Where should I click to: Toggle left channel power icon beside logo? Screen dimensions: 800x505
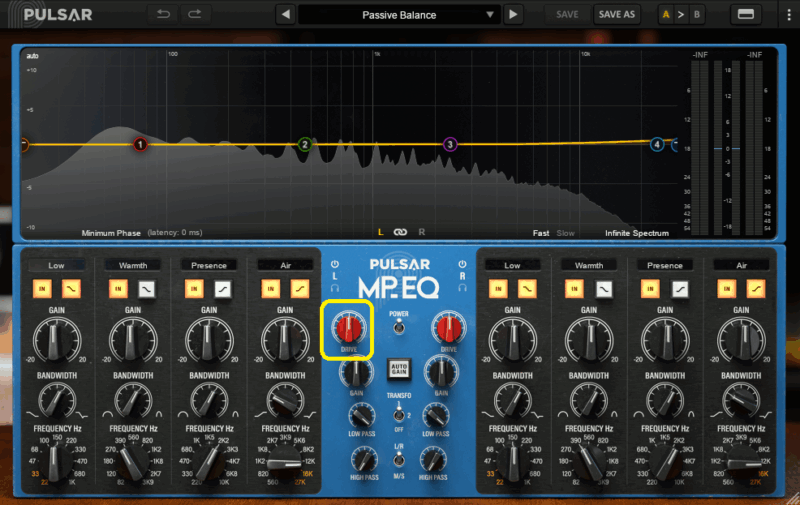(335, 265)
